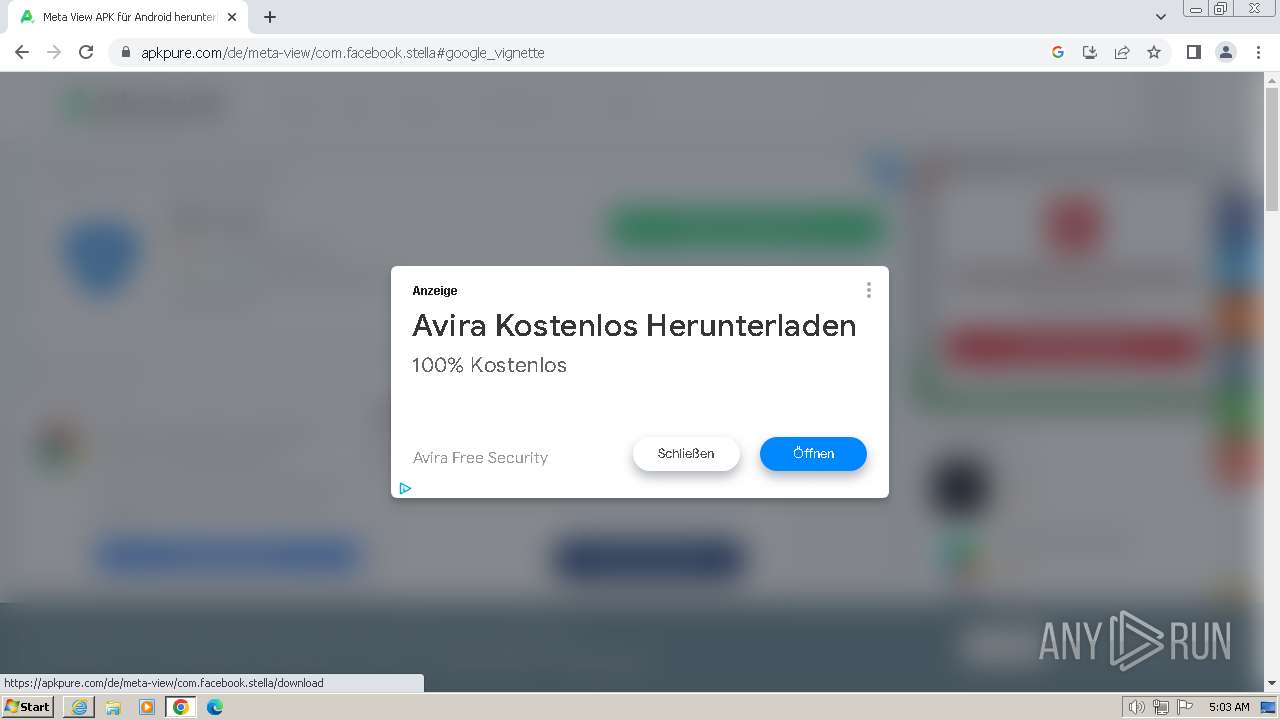Go back to the previous page

point(22,52)
